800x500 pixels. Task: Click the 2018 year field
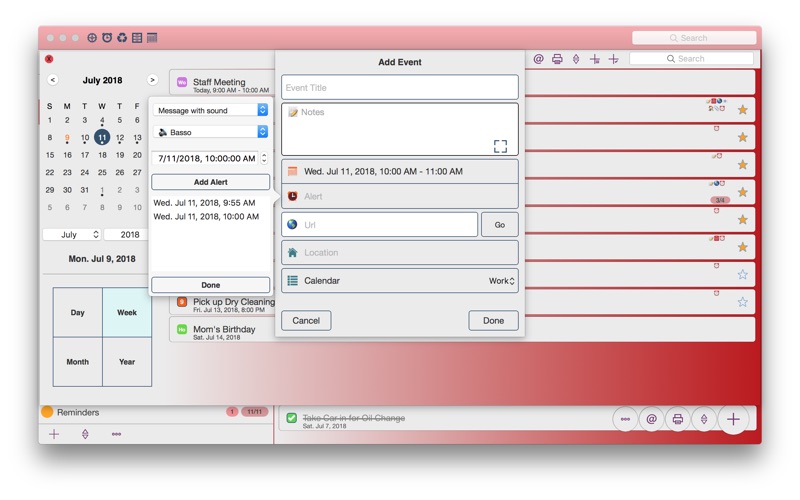126,235
